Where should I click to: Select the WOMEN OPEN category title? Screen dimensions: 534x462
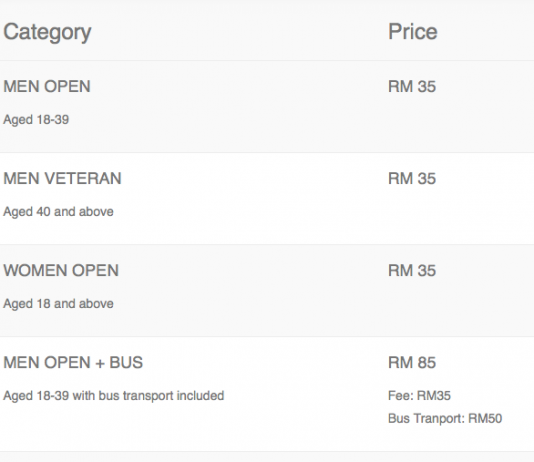tap(61, 270)
